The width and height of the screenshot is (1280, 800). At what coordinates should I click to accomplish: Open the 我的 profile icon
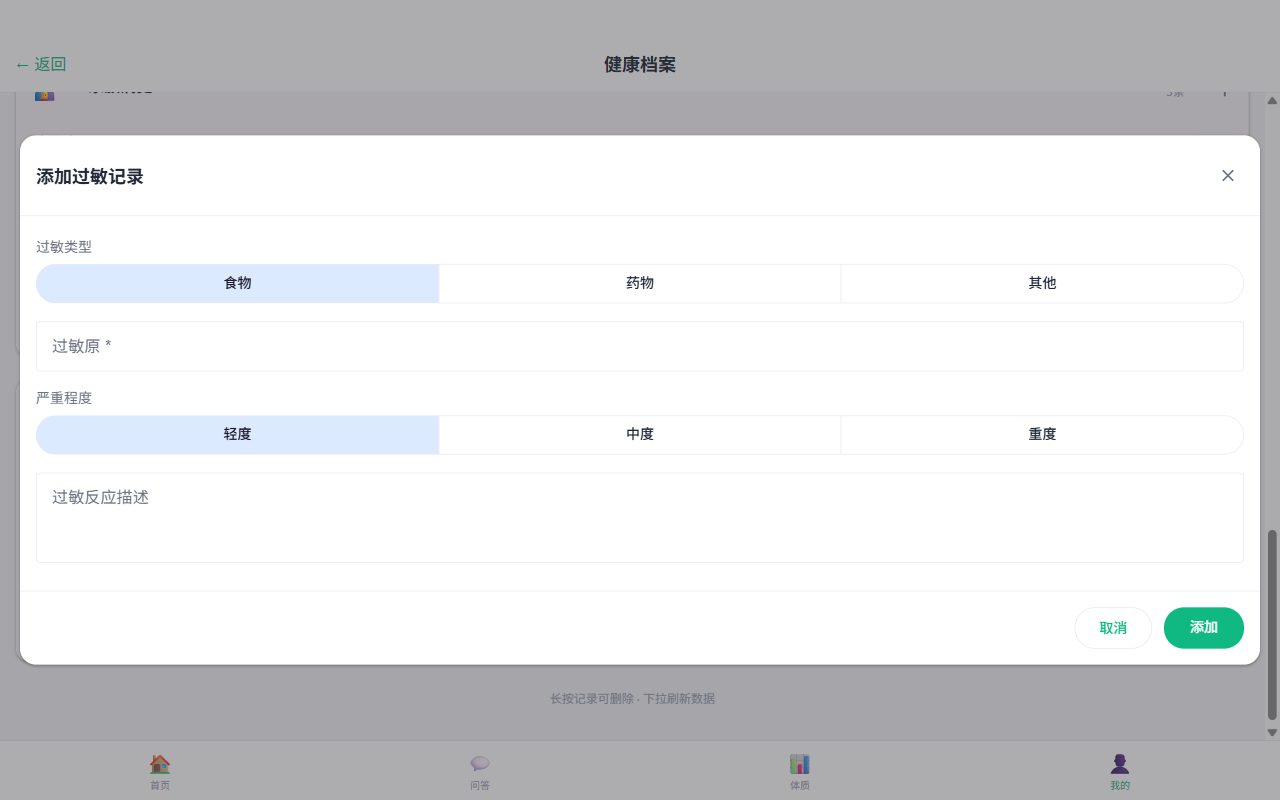[1120, 765]
